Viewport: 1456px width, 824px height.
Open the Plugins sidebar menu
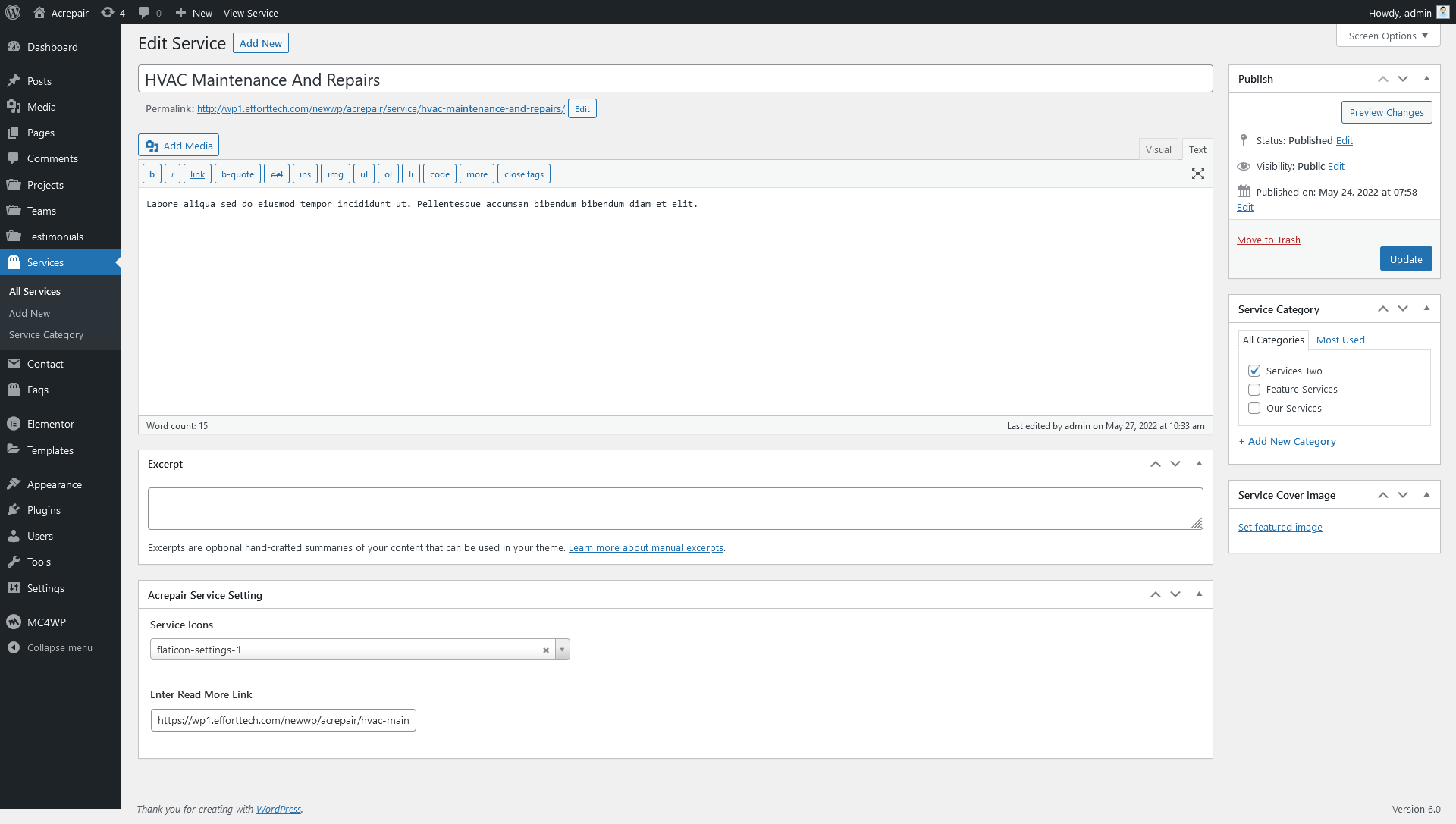coord(43,510)
